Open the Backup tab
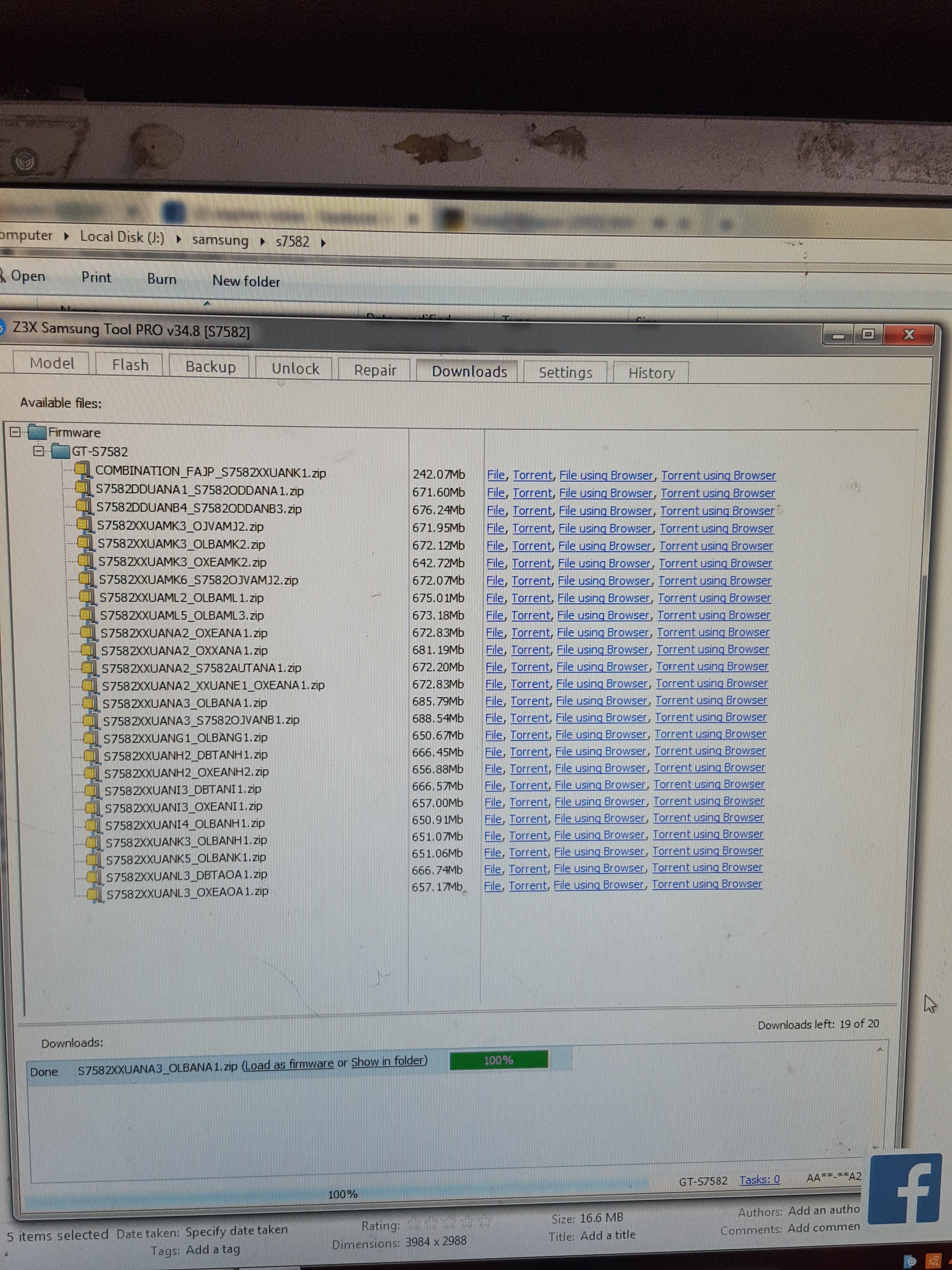This screenshot has height=1270, width=952. [210, 366]
